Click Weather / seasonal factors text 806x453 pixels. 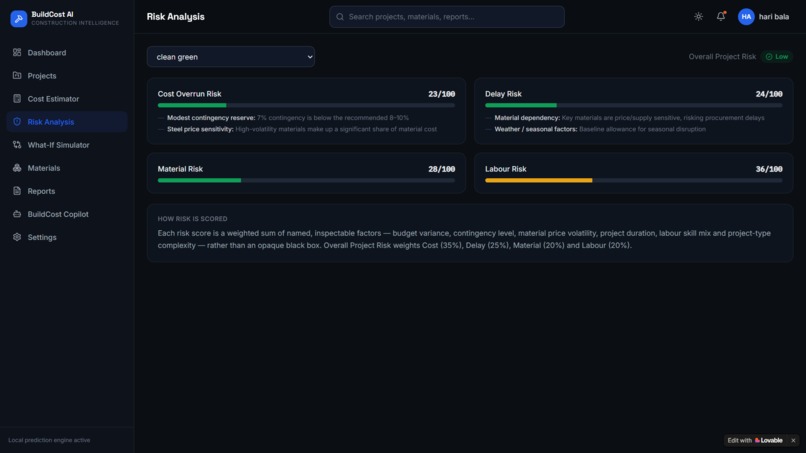pos(600,129)
